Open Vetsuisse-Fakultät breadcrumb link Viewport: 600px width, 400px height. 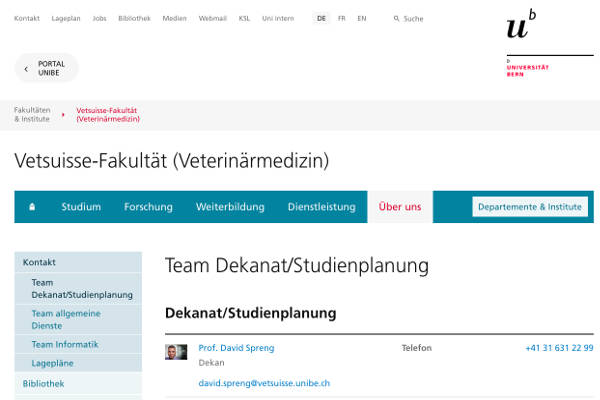coord(108,114)
